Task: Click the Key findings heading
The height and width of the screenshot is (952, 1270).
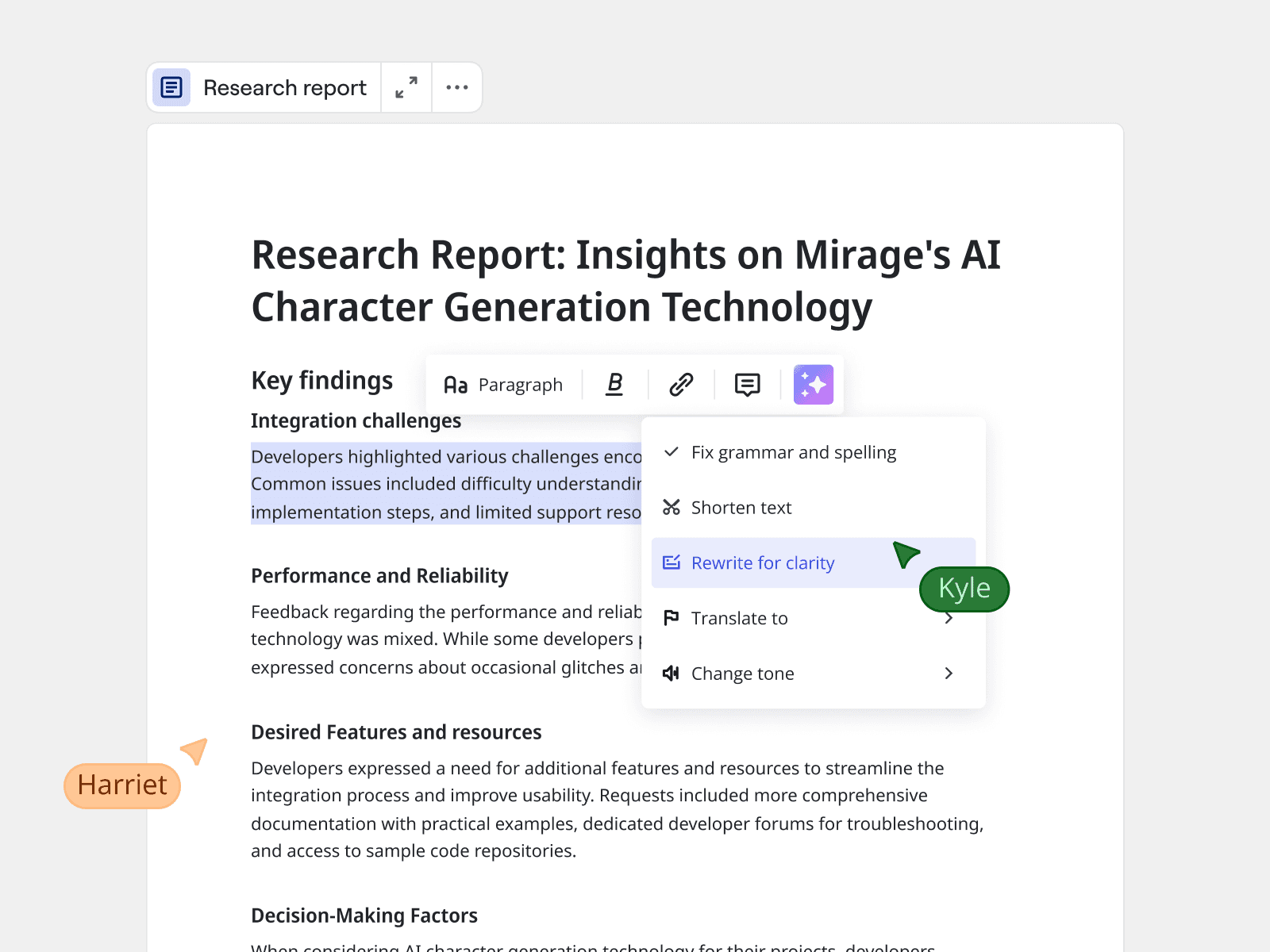Action: (321, 381)
